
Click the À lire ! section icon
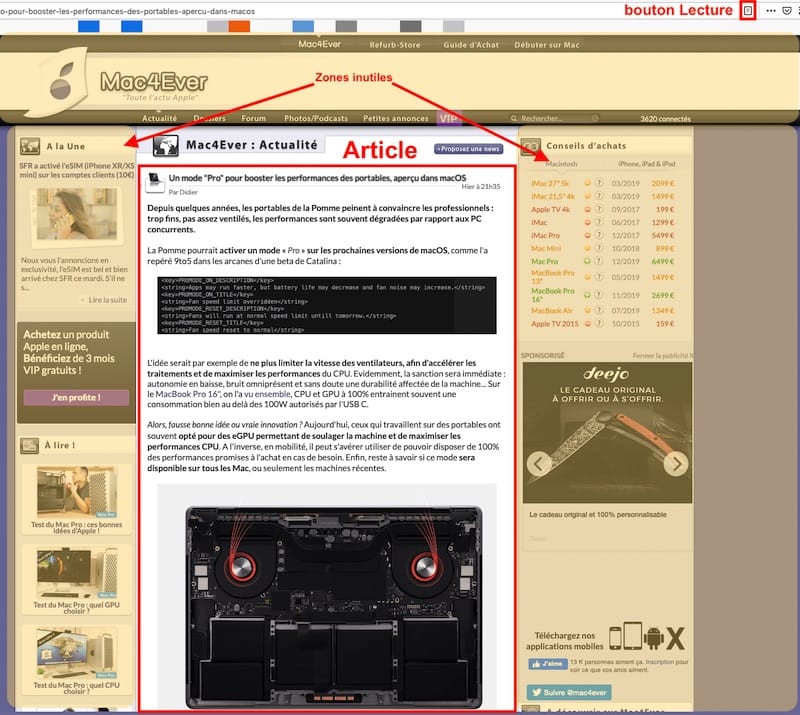tap(29, 446)
